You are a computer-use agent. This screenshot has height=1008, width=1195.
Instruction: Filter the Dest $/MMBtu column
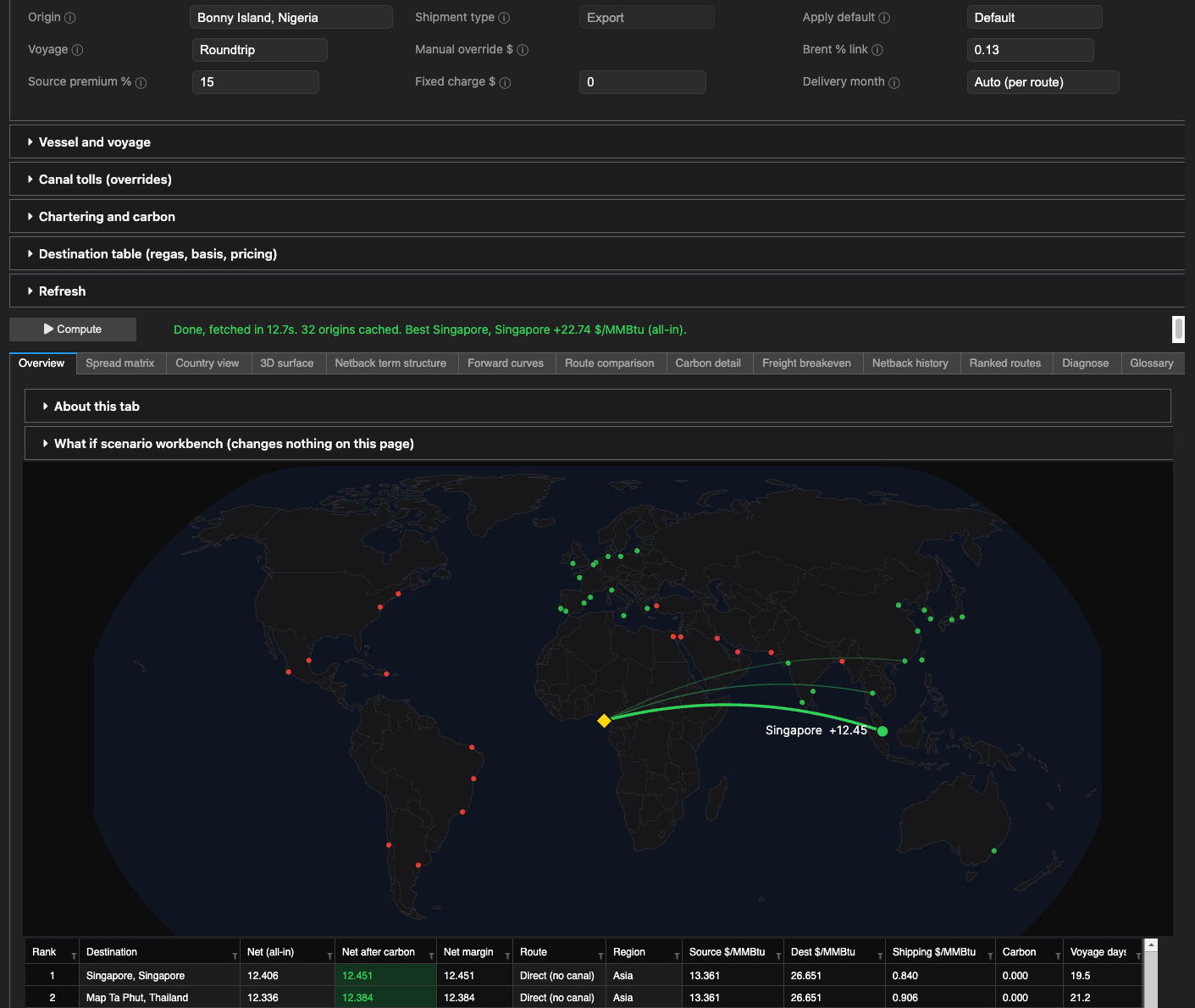[880, 956]
